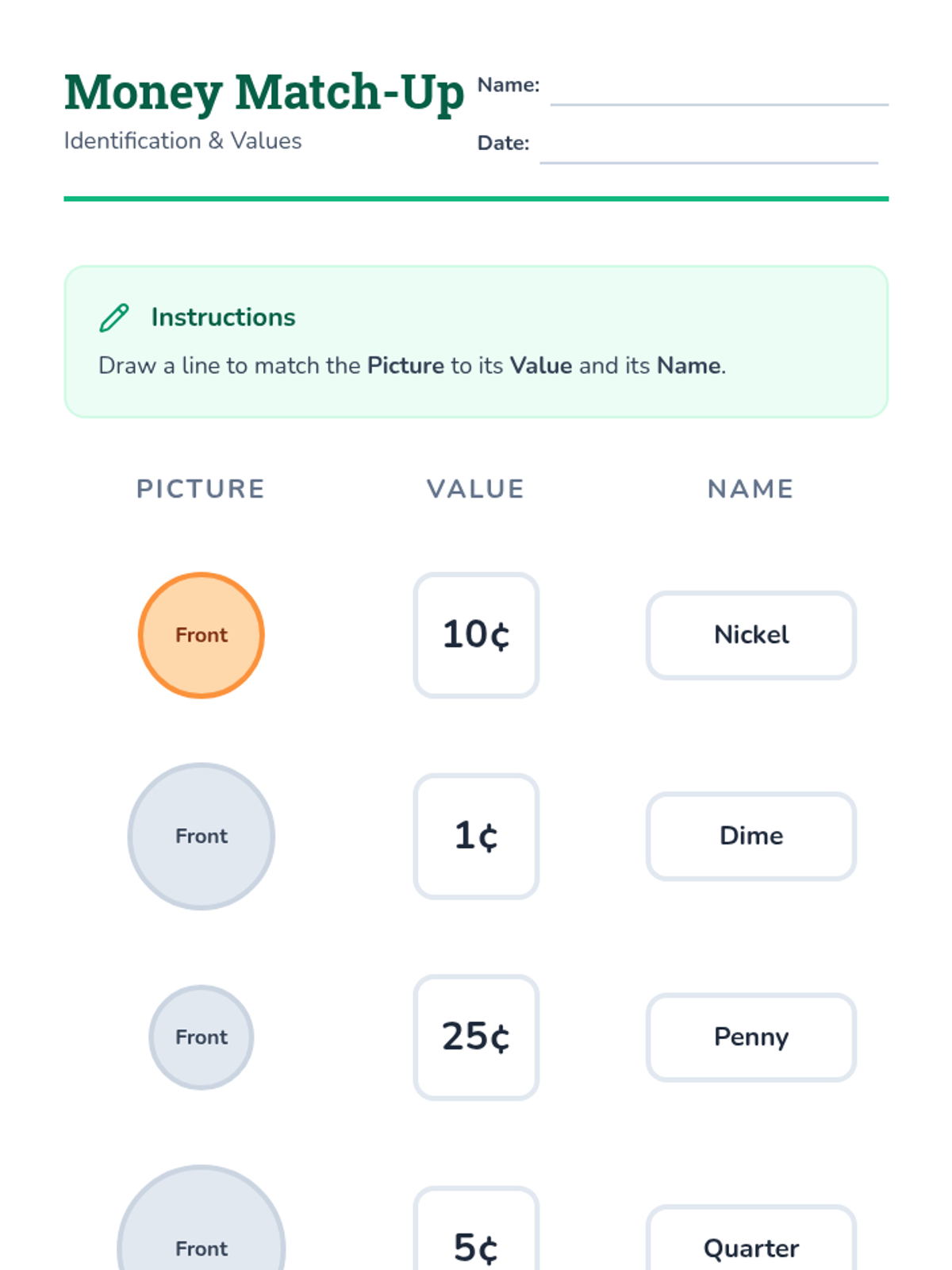This screenshot has width=952, height=1270.
Task: Select the small gray coin in third row
Action: [202, 1037]
